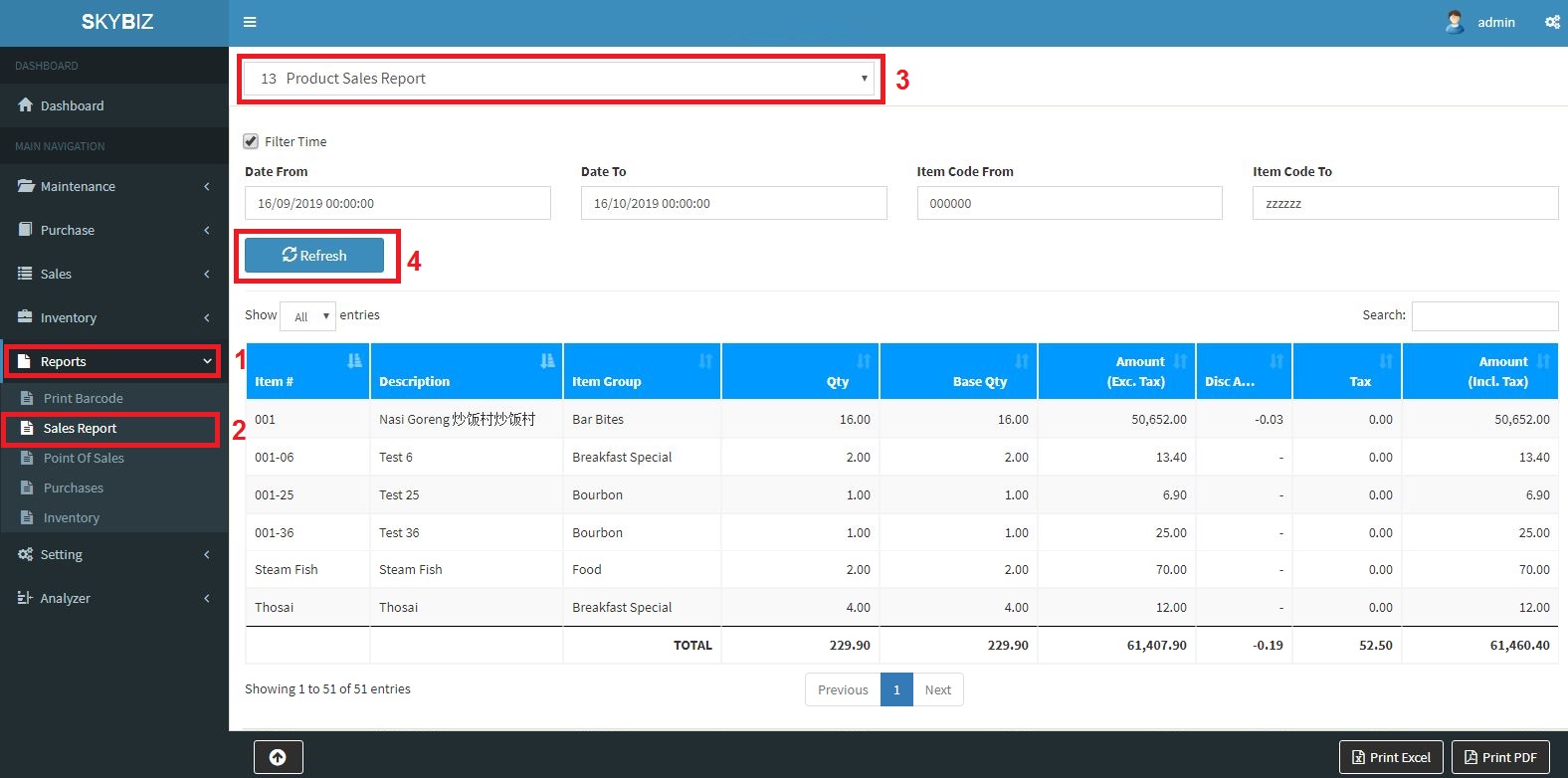Open Point Of Sales report menu item
This screenshot has height=778, width=1568.
click(84, 459)
